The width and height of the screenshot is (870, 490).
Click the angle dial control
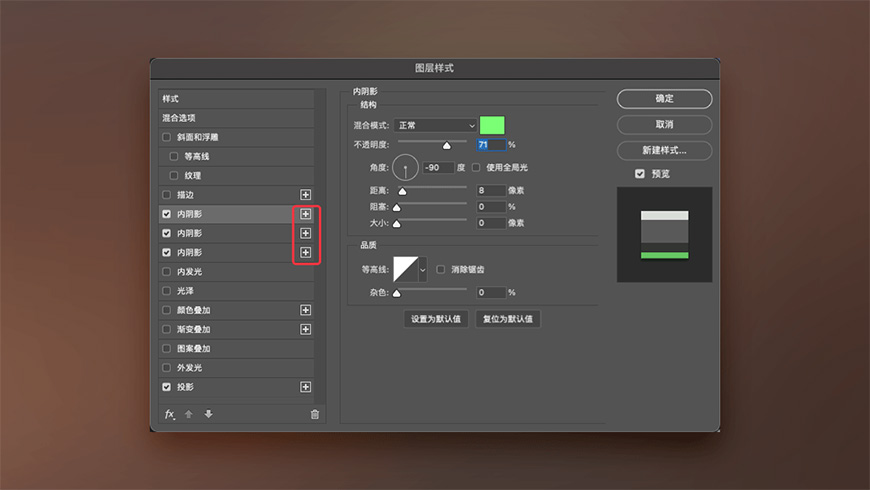pos(406,168)
